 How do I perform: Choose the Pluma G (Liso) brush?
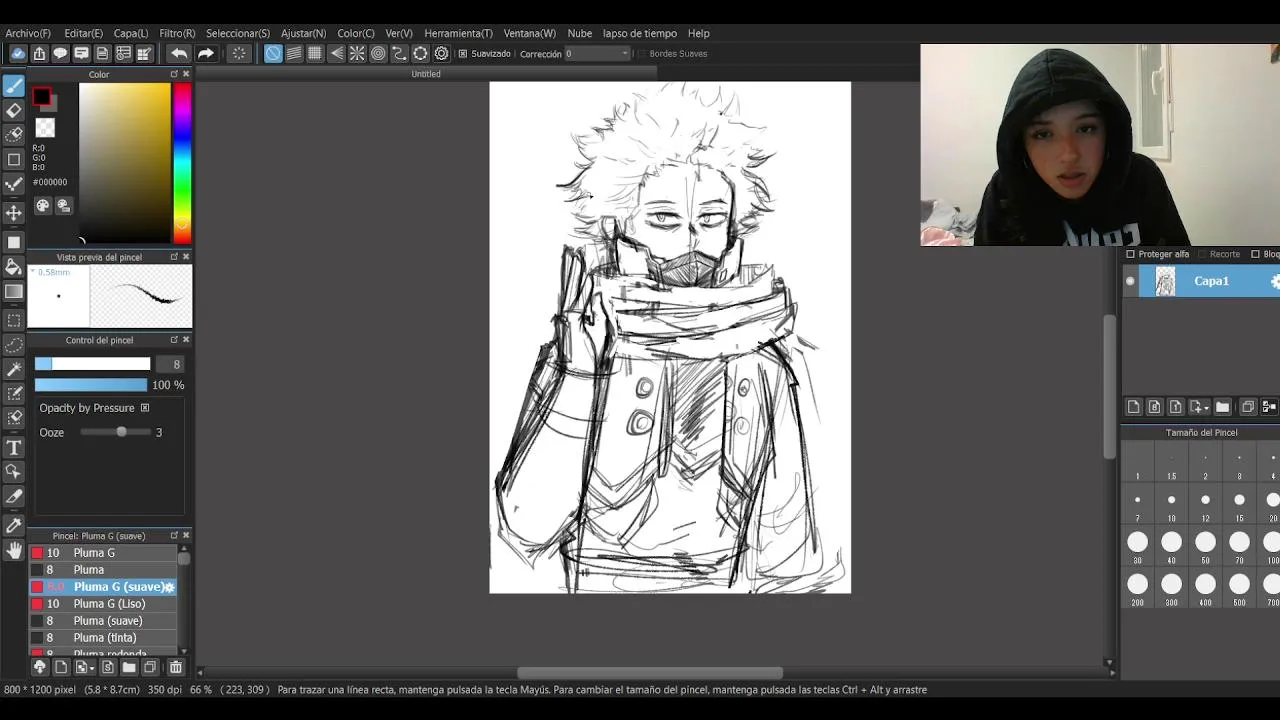pyautogui.click(x=103, y=604)
